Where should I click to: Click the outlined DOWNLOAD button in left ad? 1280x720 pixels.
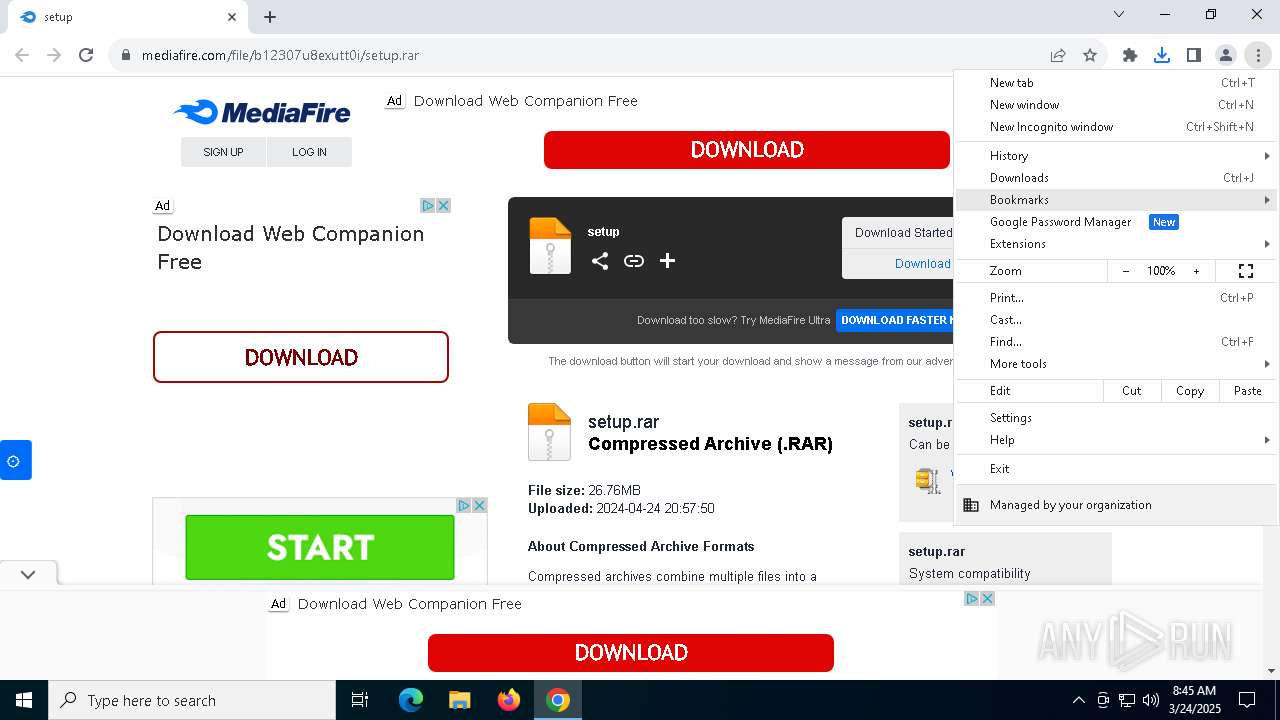click(301, 357)
